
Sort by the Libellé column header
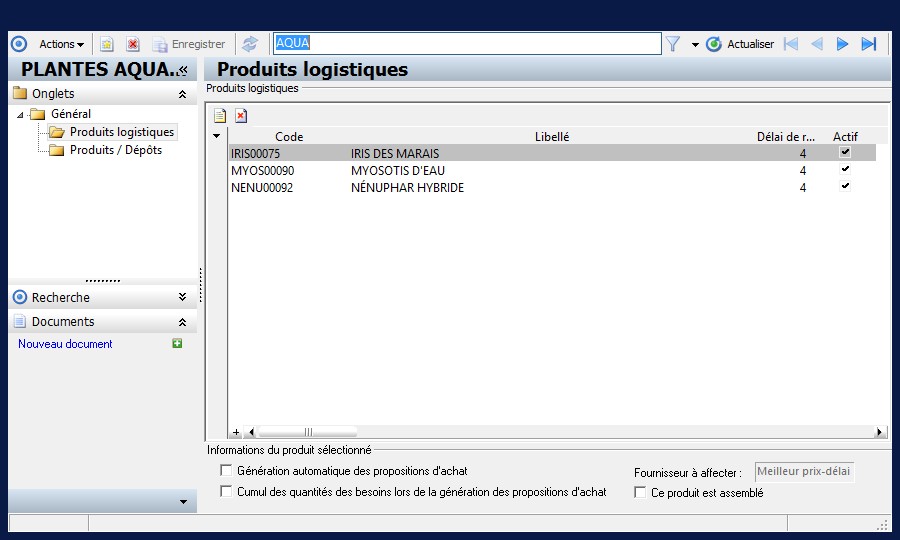(552, 137)
